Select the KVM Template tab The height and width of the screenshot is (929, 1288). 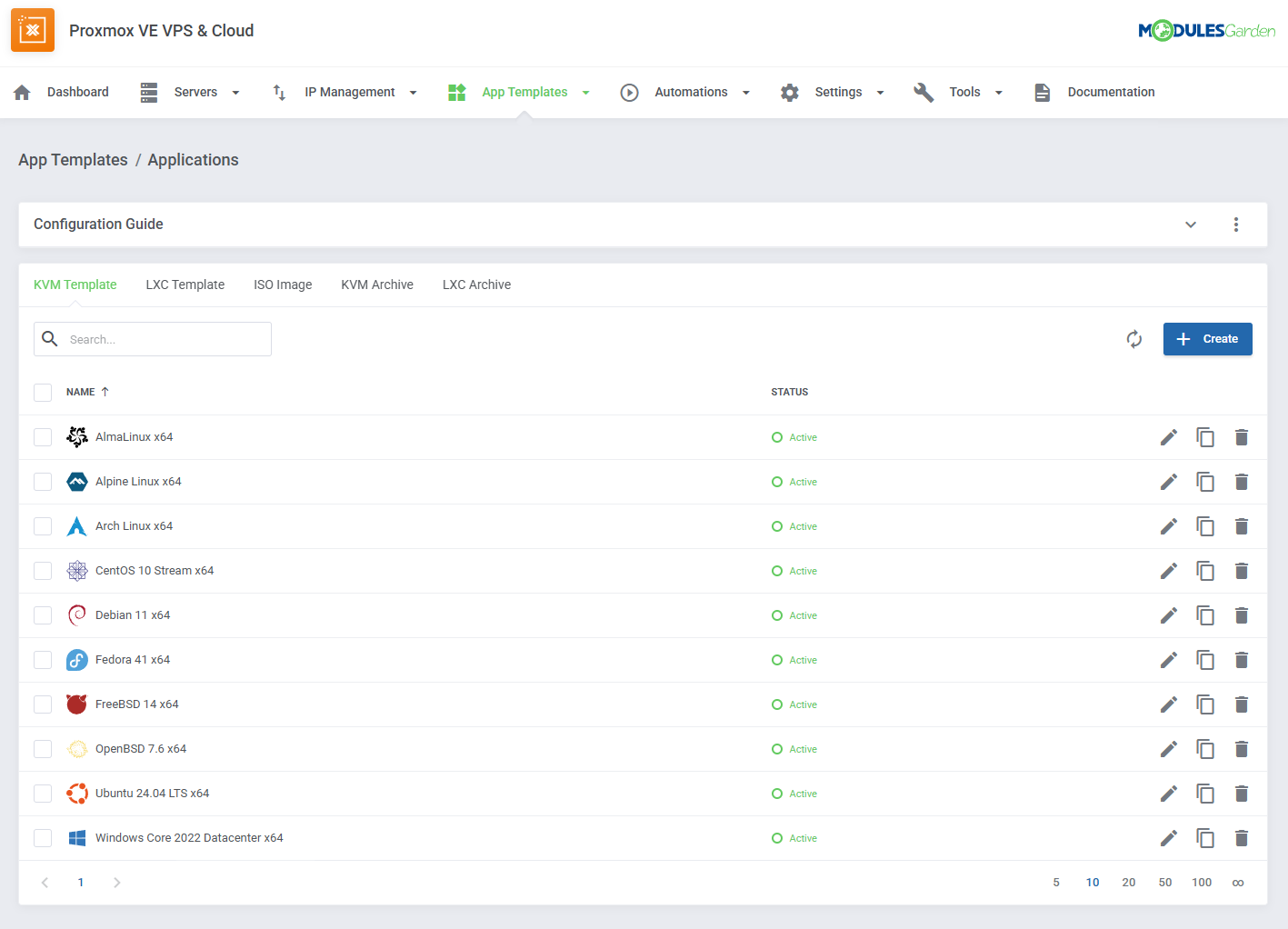tap(75, 285)
